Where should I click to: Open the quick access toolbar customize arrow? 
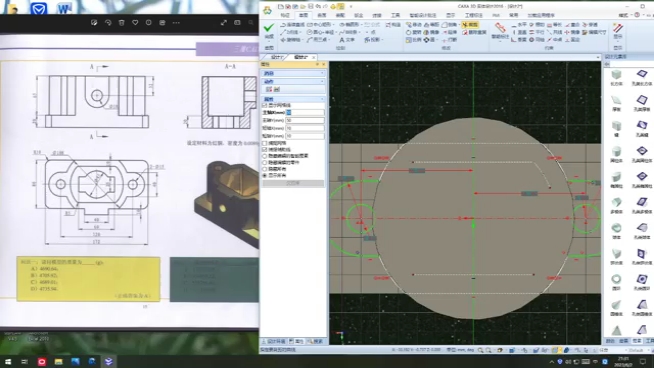pos(351,7)
